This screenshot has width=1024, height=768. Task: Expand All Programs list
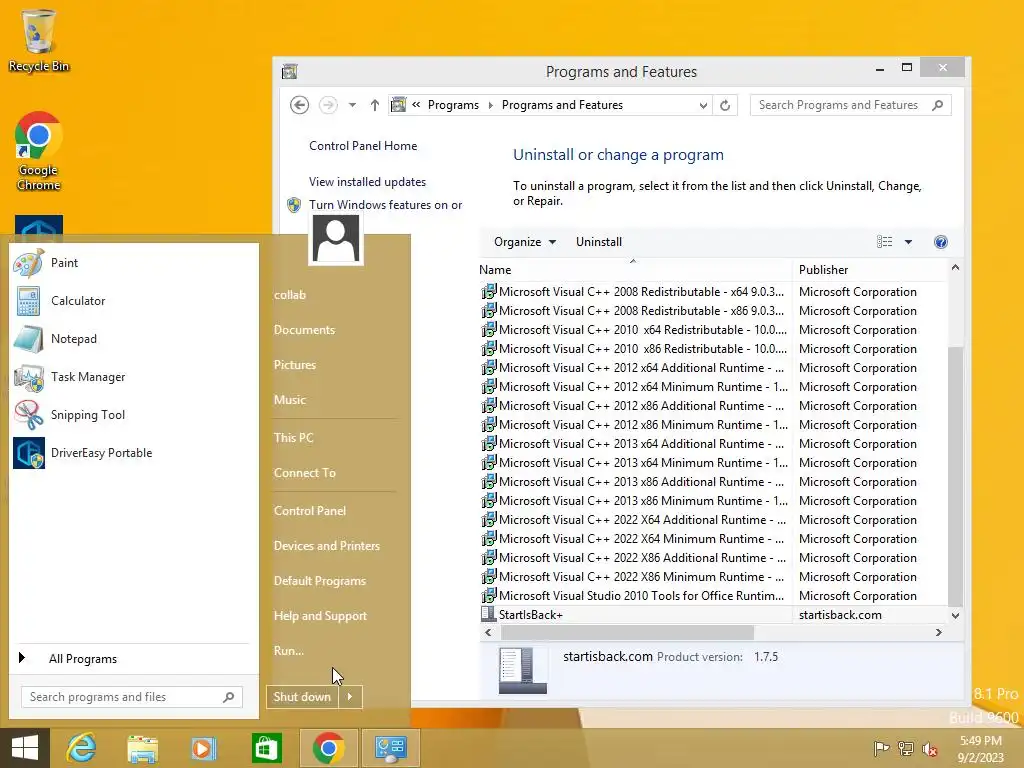[134, 659]
